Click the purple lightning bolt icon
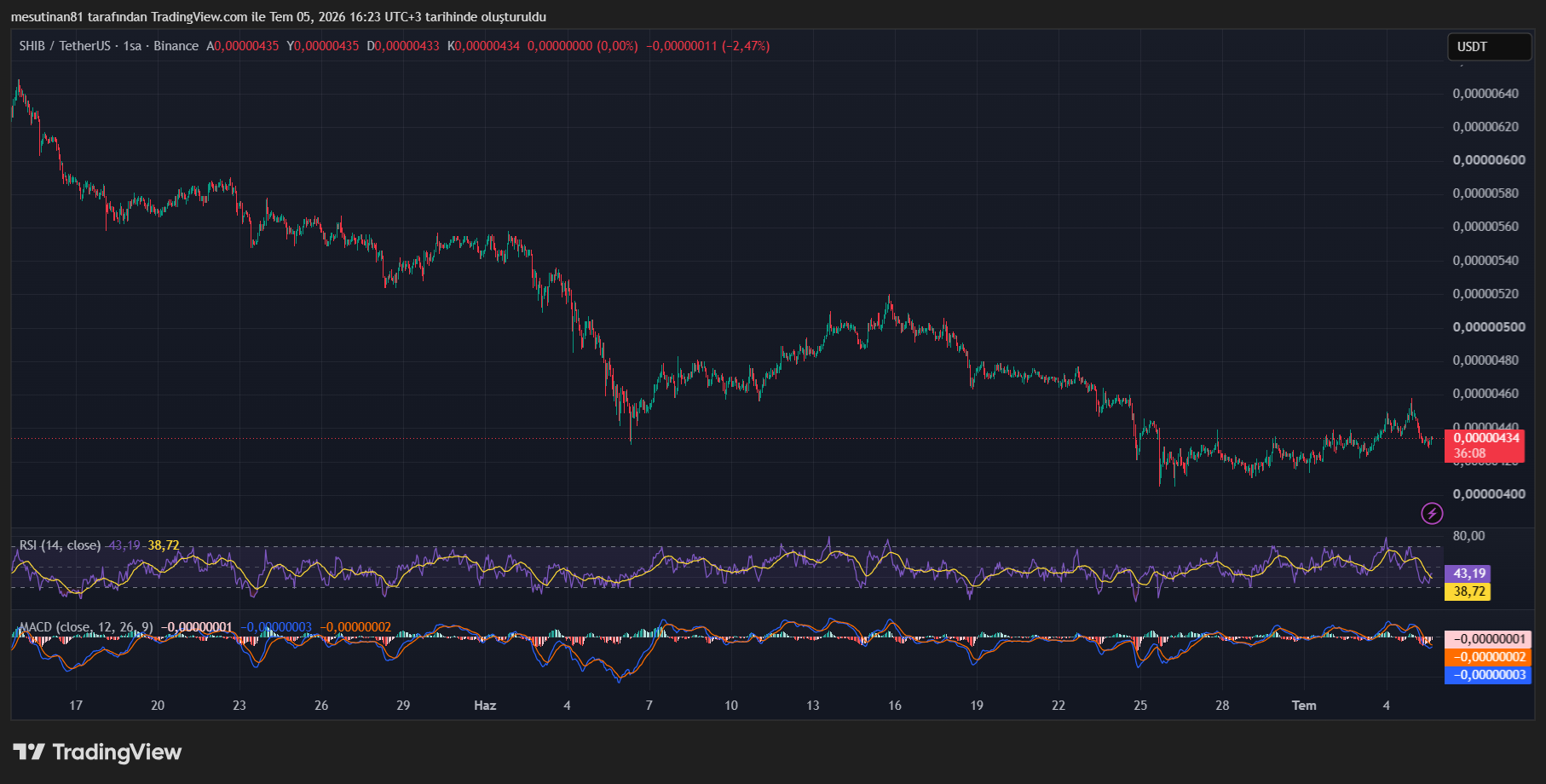Image resolution: width=1546 pixels, height=784 pixels. [x=1432, y=513]
